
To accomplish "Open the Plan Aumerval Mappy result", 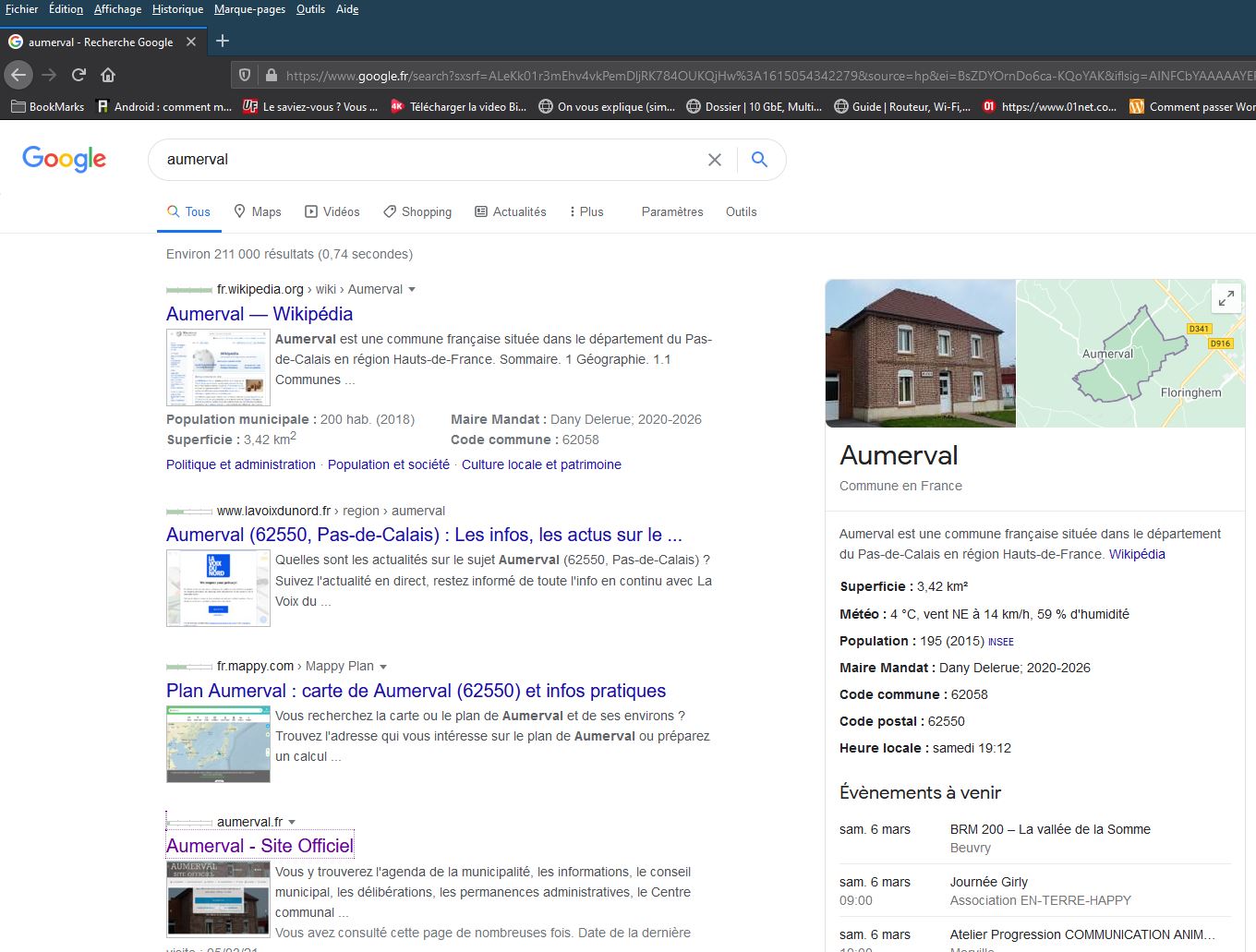I will [x=416, y=691].
